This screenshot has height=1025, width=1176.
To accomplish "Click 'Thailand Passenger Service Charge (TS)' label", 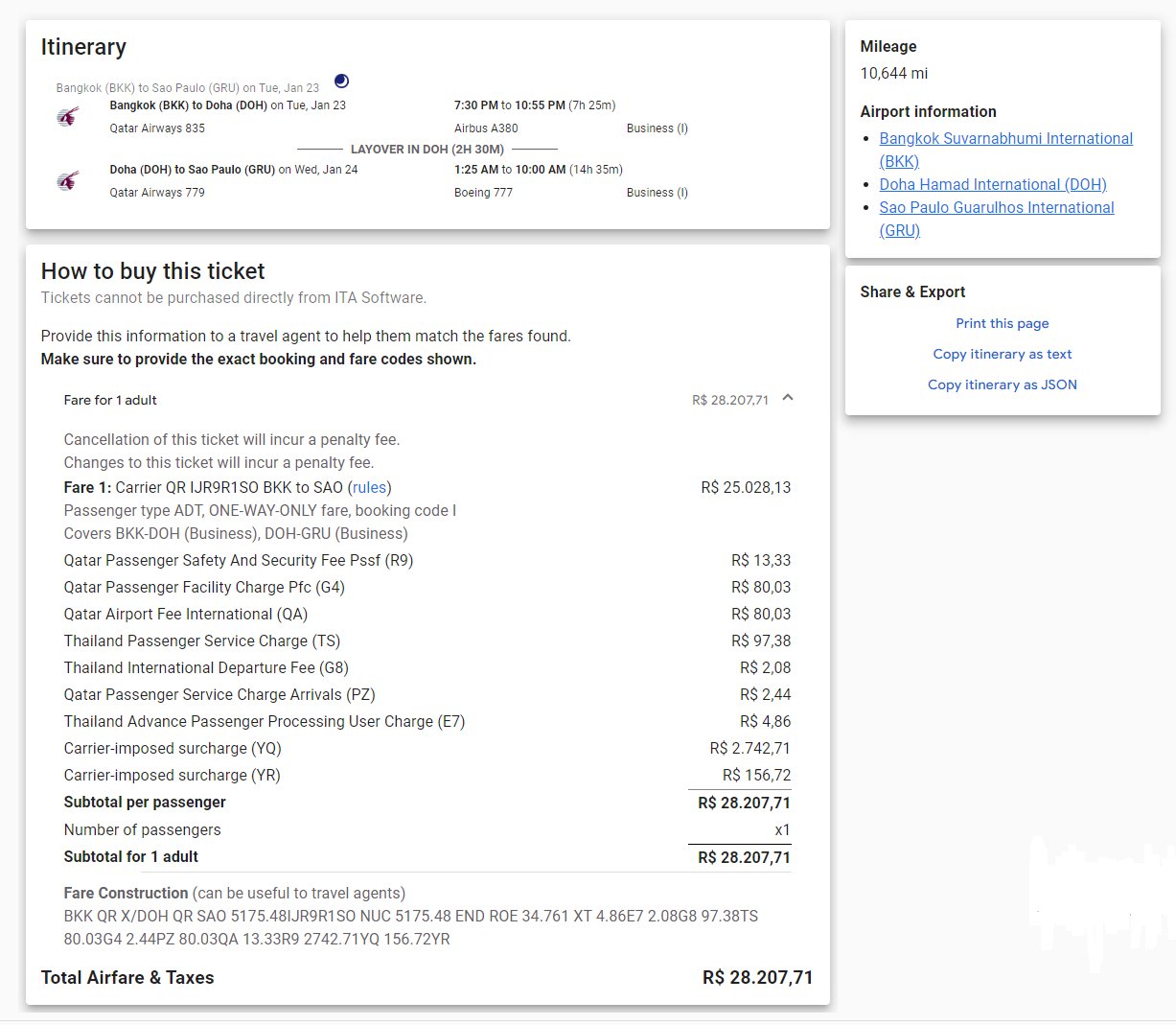I will pyautogui.click(x=202, y=641).
